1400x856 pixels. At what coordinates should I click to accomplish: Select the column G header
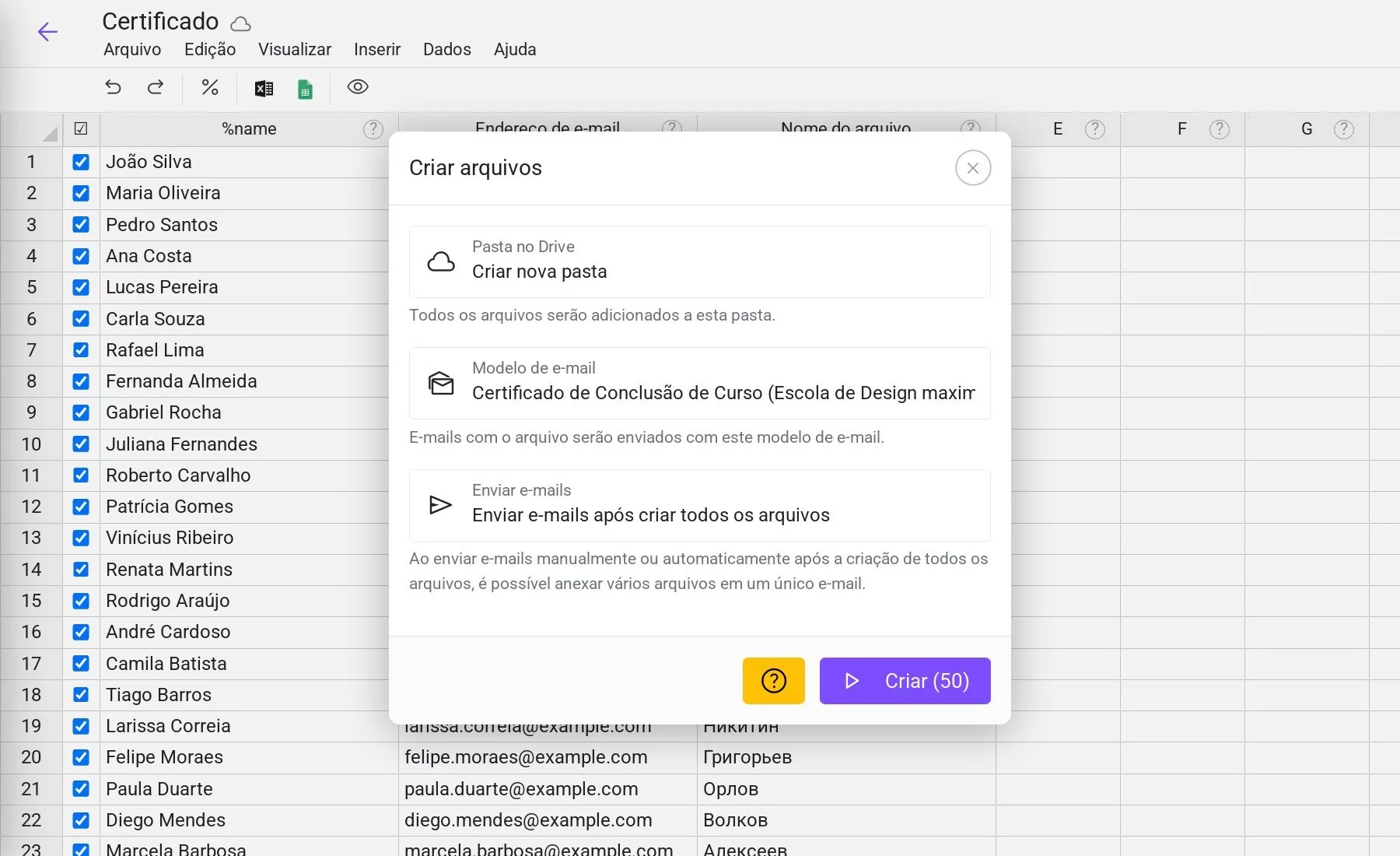click(1307, 129)
